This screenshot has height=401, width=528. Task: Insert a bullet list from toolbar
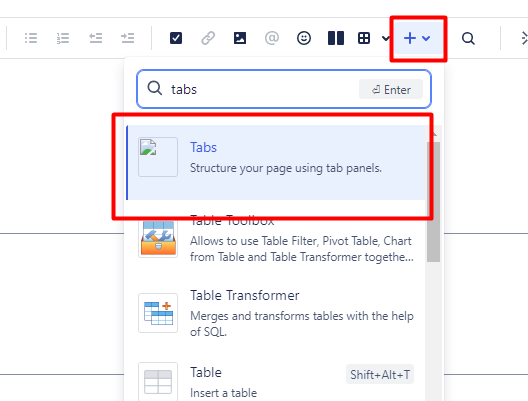tap(31, 38)
